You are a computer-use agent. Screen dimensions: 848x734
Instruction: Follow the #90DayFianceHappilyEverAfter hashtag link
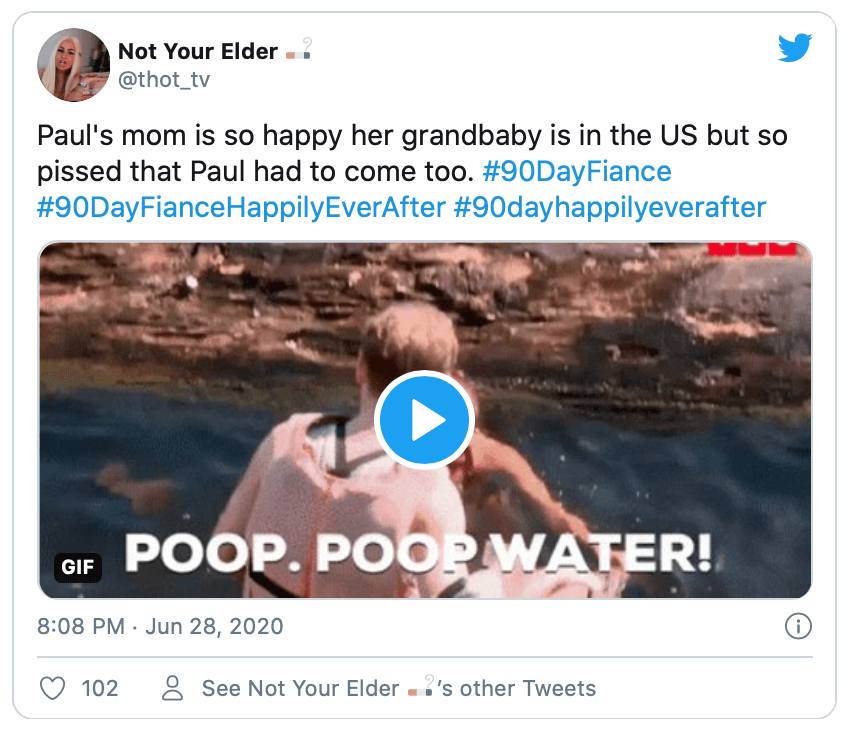(240, 207)
